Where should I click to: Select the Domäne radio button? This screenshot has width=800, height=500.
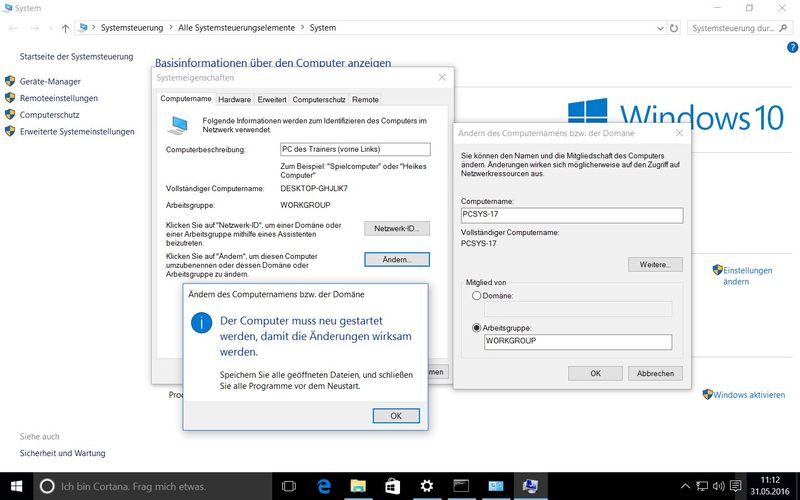coord(477,295)
